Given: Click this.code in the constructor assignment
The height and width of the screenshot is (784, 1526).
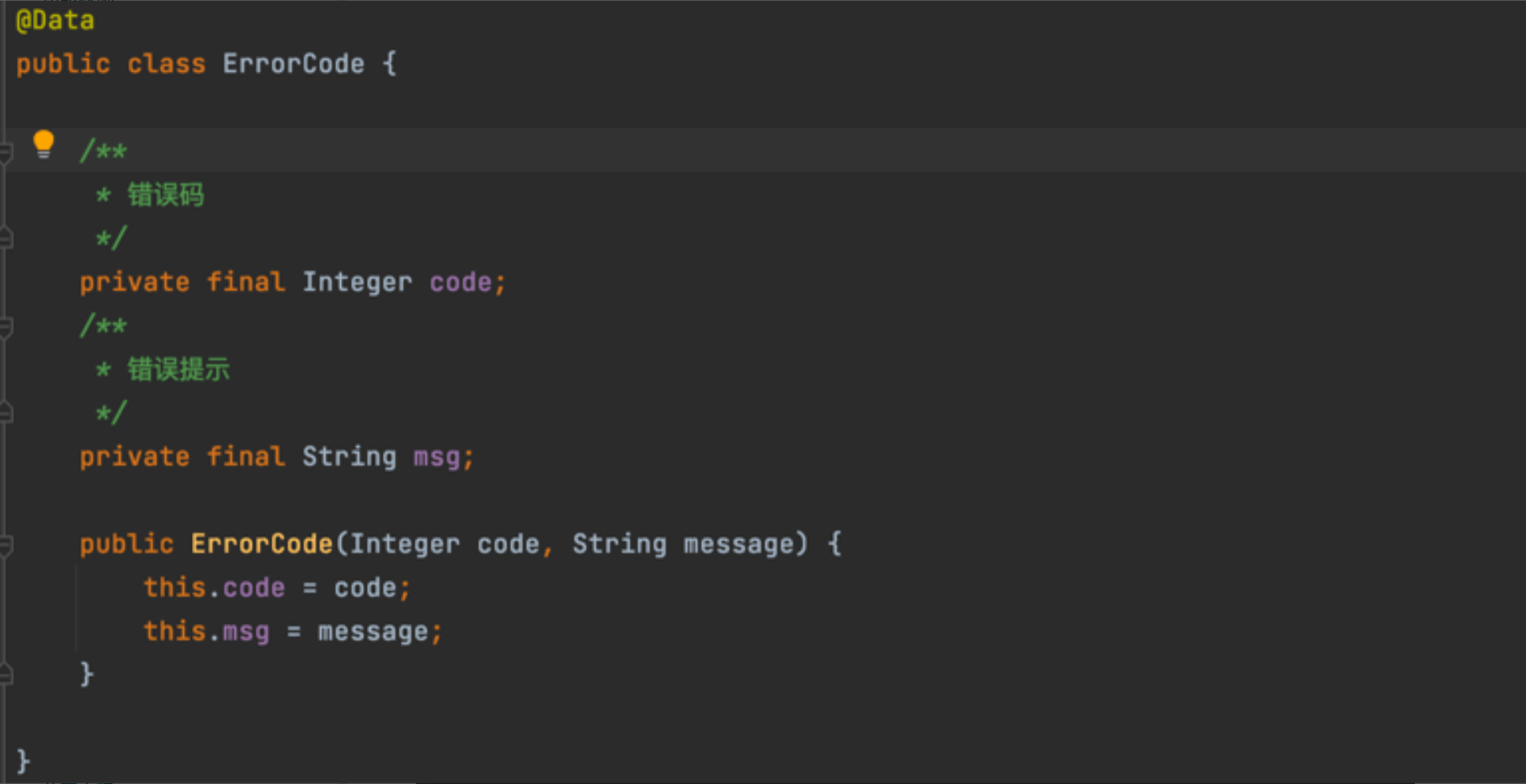Looking at the screenshot, I should click(x=214, y=587).
